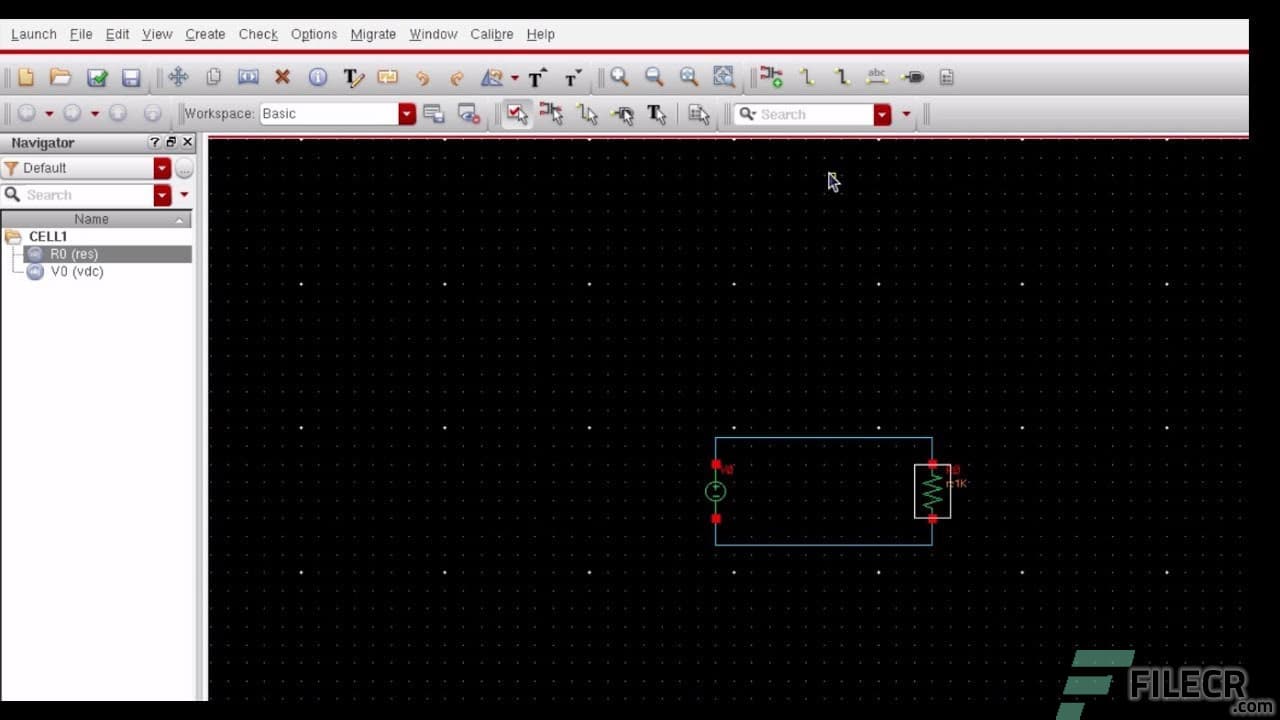Click the Check and Save icon

click(96, 77)
